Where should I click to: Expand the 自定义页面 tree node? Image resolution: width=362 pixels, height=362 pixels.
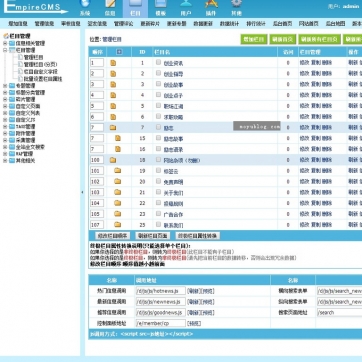click(x=5, y=106)
